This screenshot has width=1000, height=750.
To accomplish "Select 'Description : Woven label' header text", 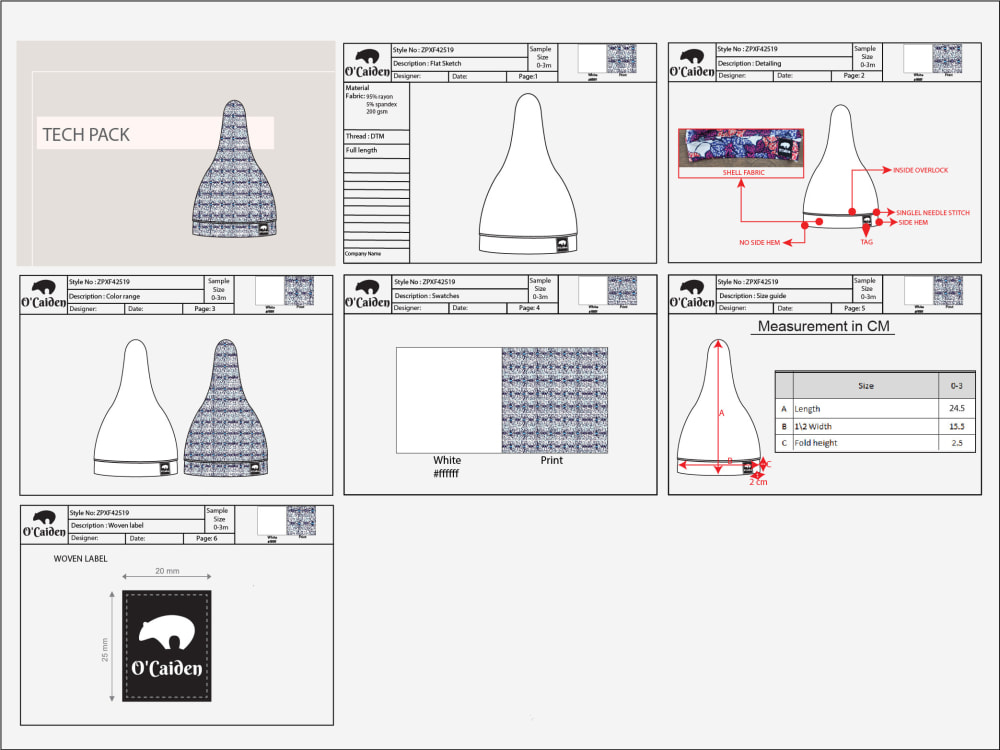I will [107, 526].
